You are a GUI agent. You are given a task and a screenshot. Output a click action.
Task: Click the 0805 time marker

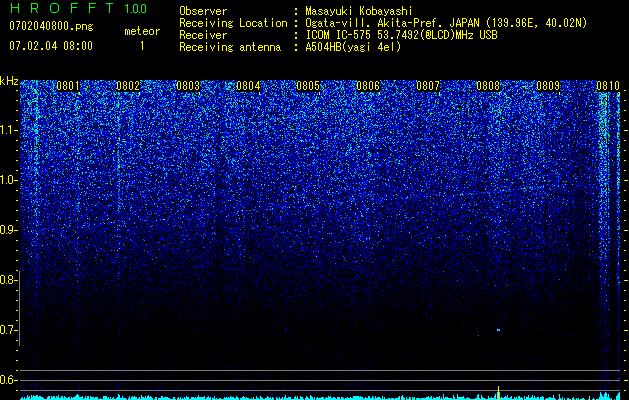point(308,86)
